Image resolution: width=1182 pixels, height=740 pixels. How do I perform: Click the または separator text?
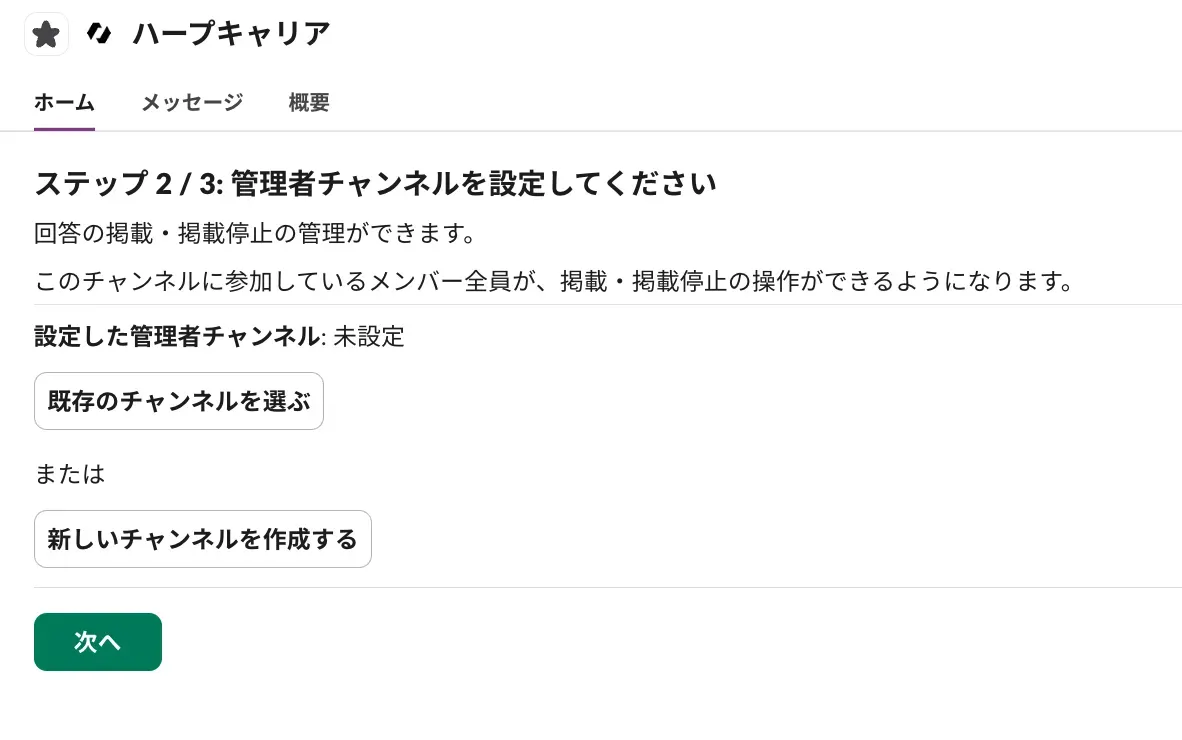coord(70,474)
